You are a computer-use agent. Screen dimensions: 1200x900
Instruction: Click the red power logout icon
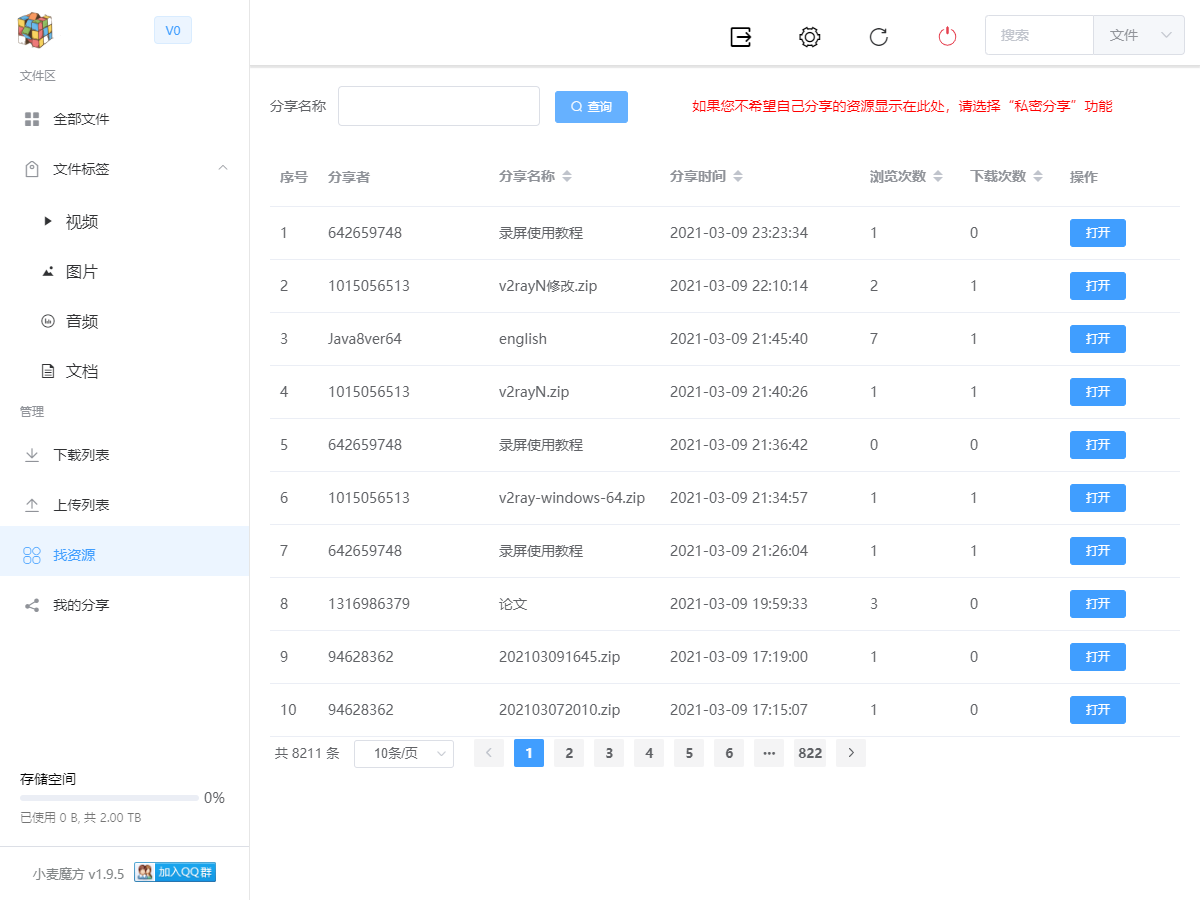tap(947, 36)
